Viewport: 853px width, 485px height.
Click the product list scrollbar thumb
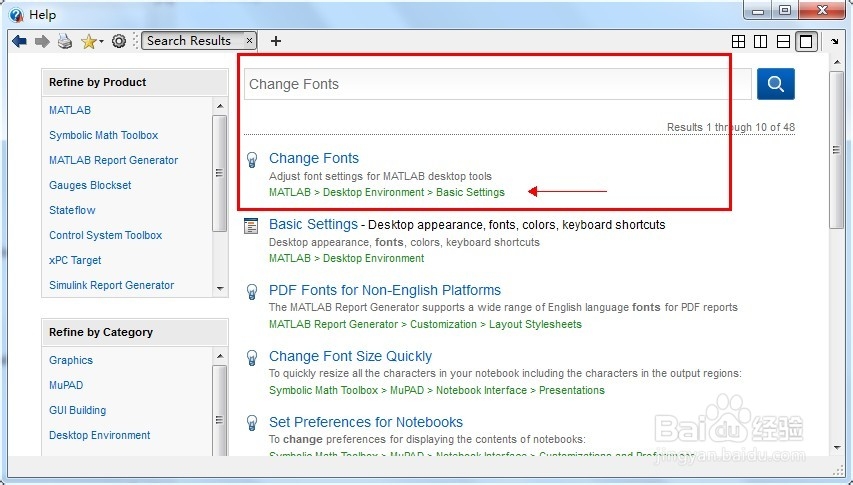220,173
